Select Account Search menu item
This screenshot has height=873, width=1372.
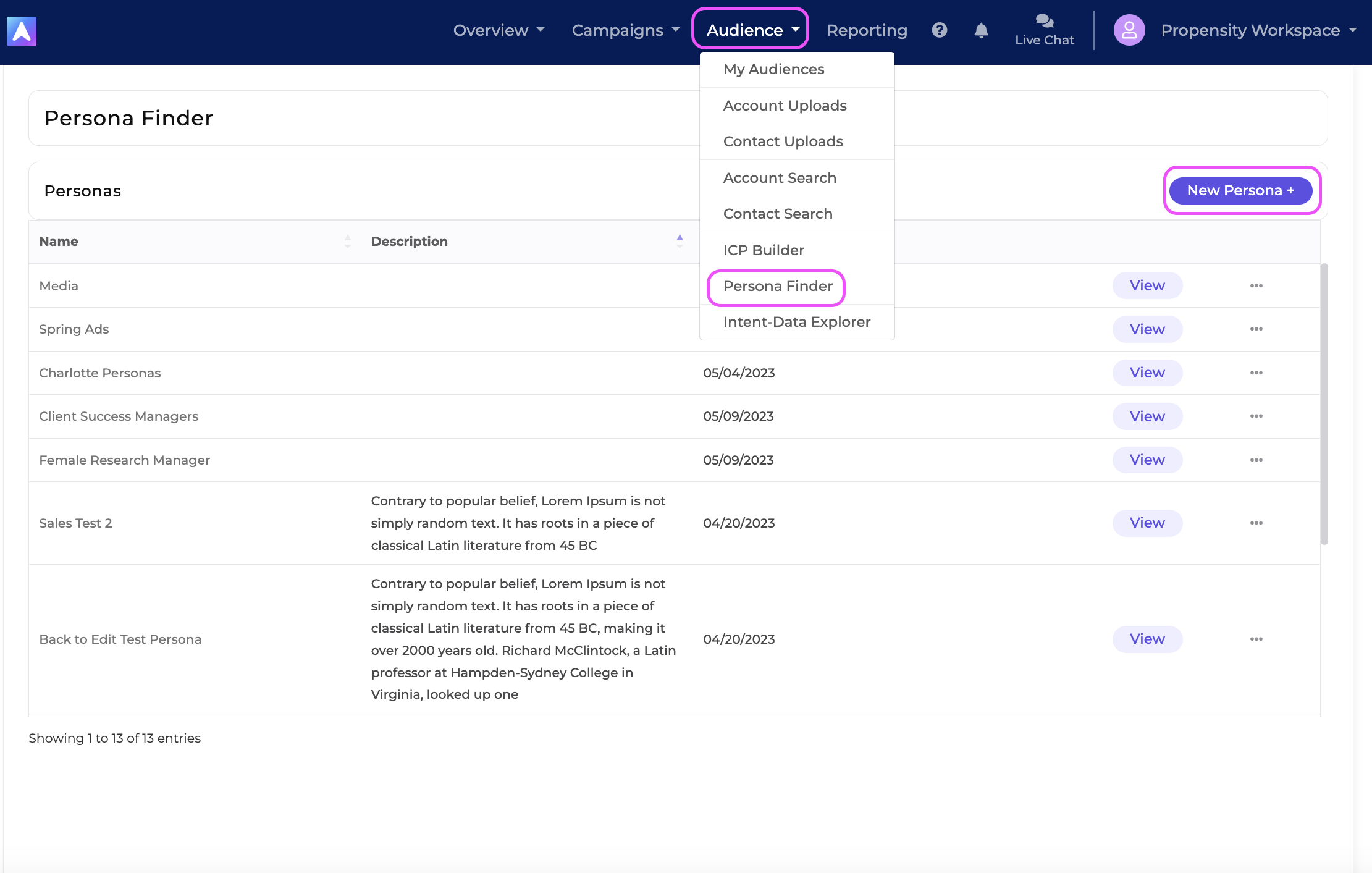[x=797, y=178]
